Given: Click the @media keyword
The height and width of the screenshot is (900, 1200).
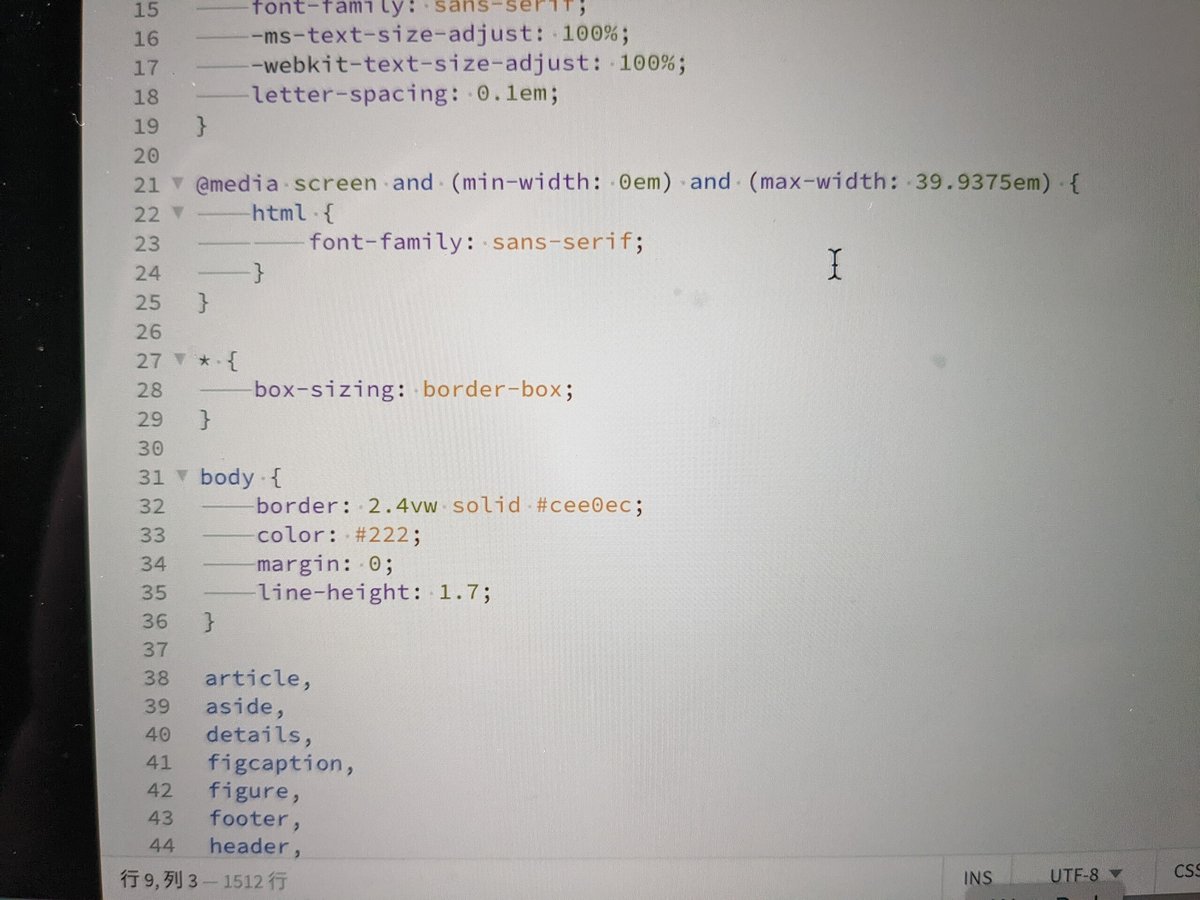Looking at the screenshot, I should pos(237,183).
